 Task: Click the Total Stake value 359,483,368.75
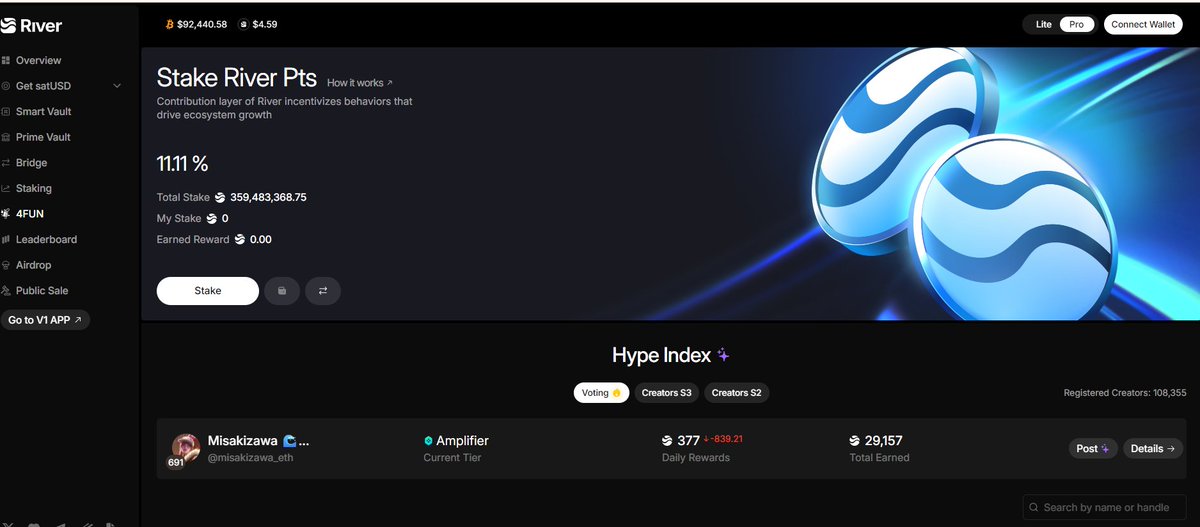click(x=268, y=197)
